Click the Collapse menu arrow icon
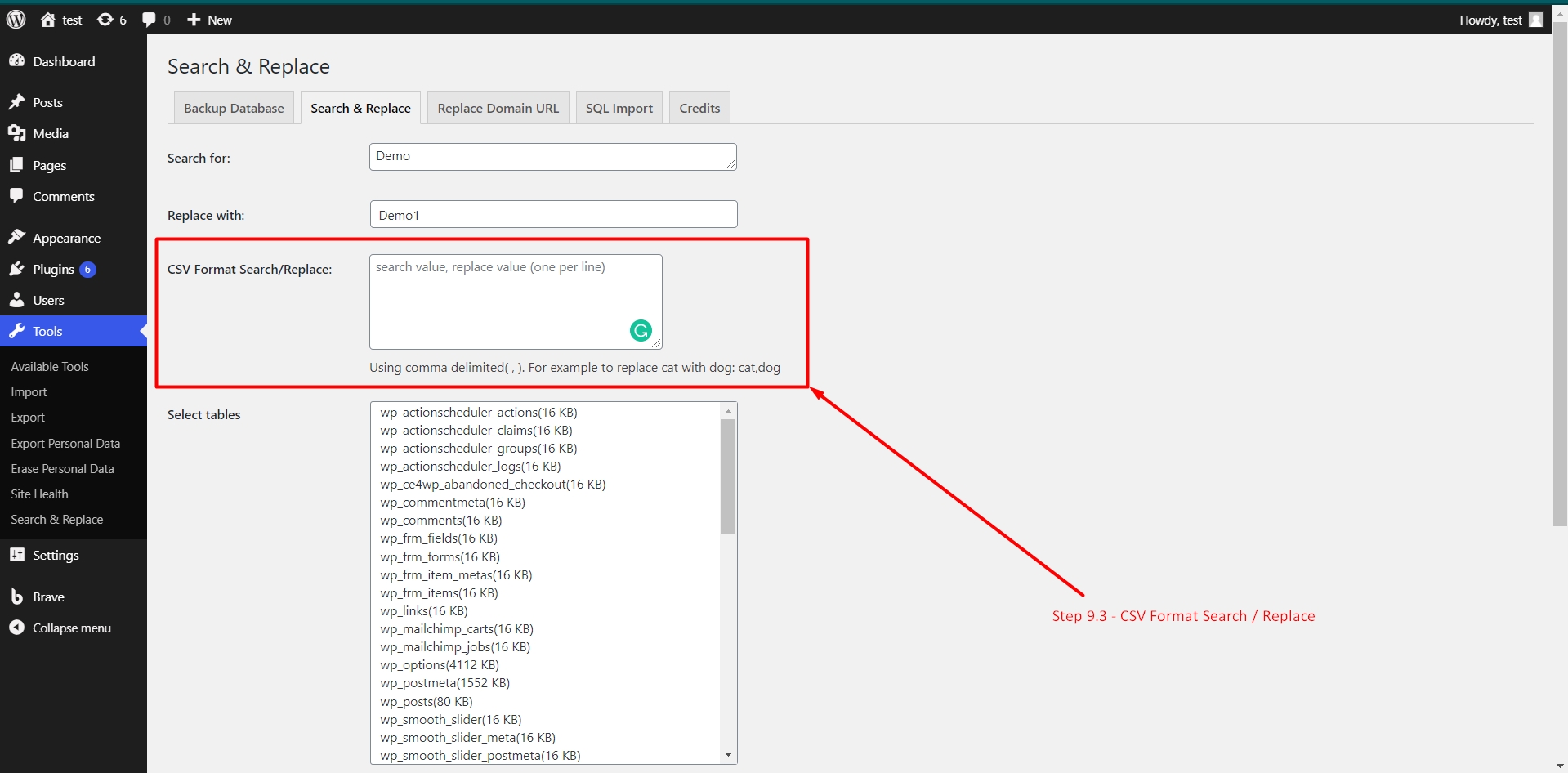1568x773 pixels. coord(16,628)
